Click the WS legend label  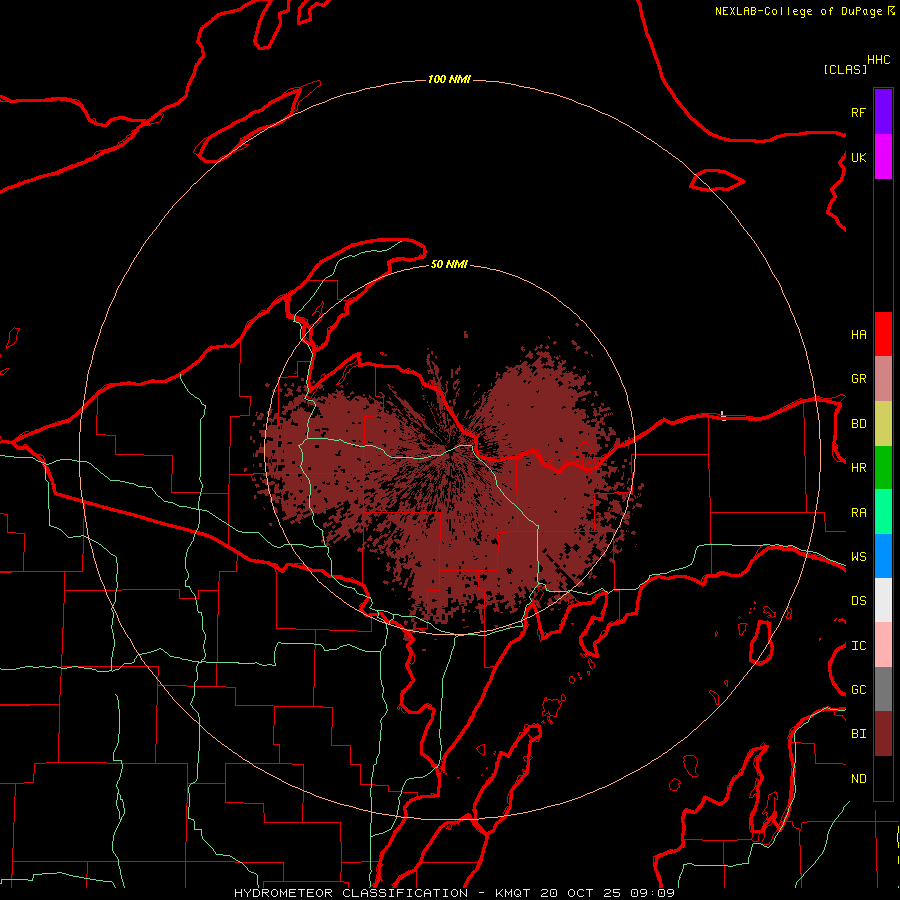tap(859, 557)
